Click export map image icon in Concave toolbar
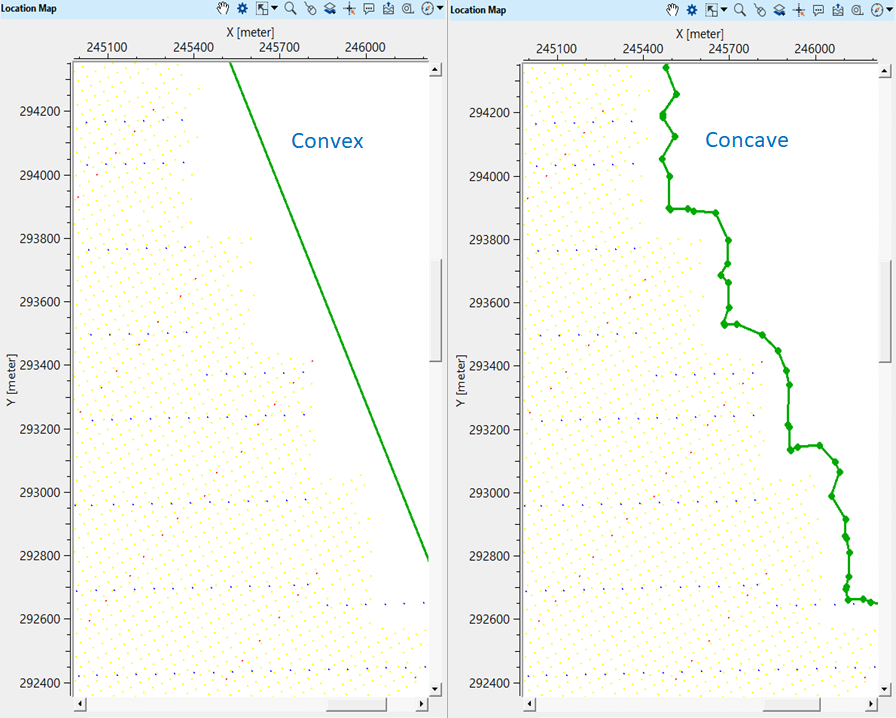Image resolution: width=896 pixels, height=718 pixels. 838,10
